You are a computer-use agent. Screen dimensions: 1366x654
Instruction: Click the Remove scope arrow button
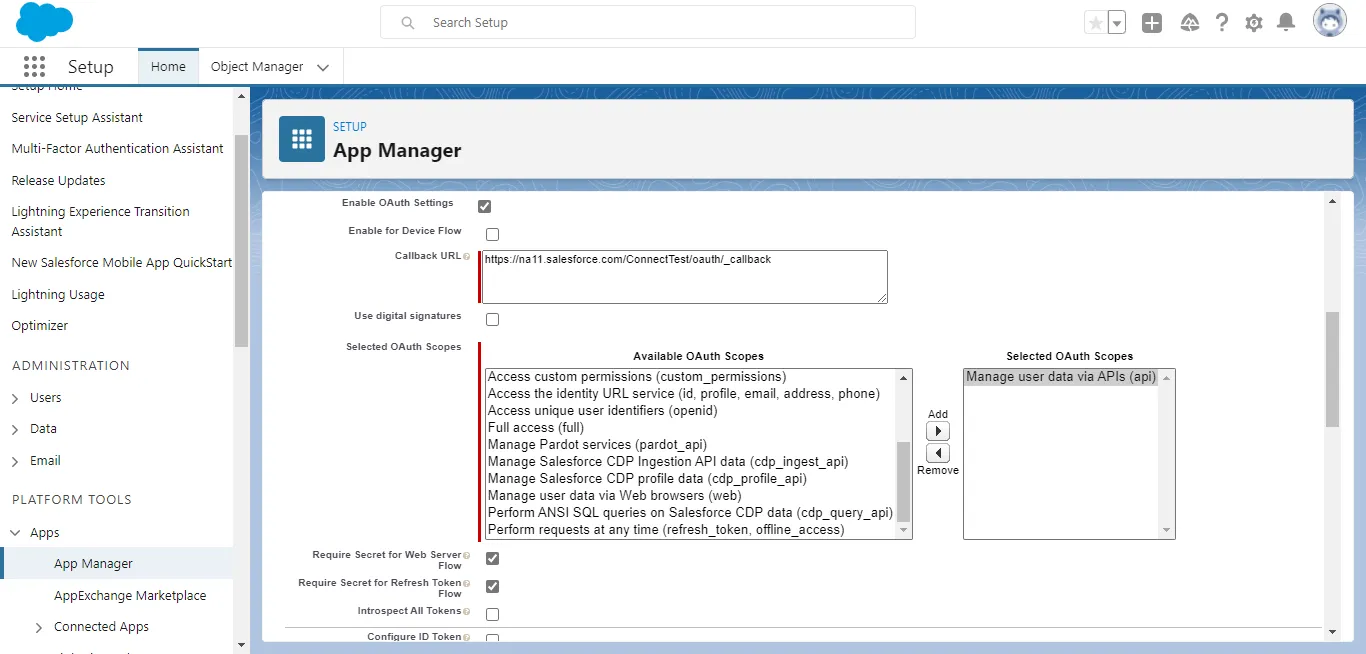(938, 453)
